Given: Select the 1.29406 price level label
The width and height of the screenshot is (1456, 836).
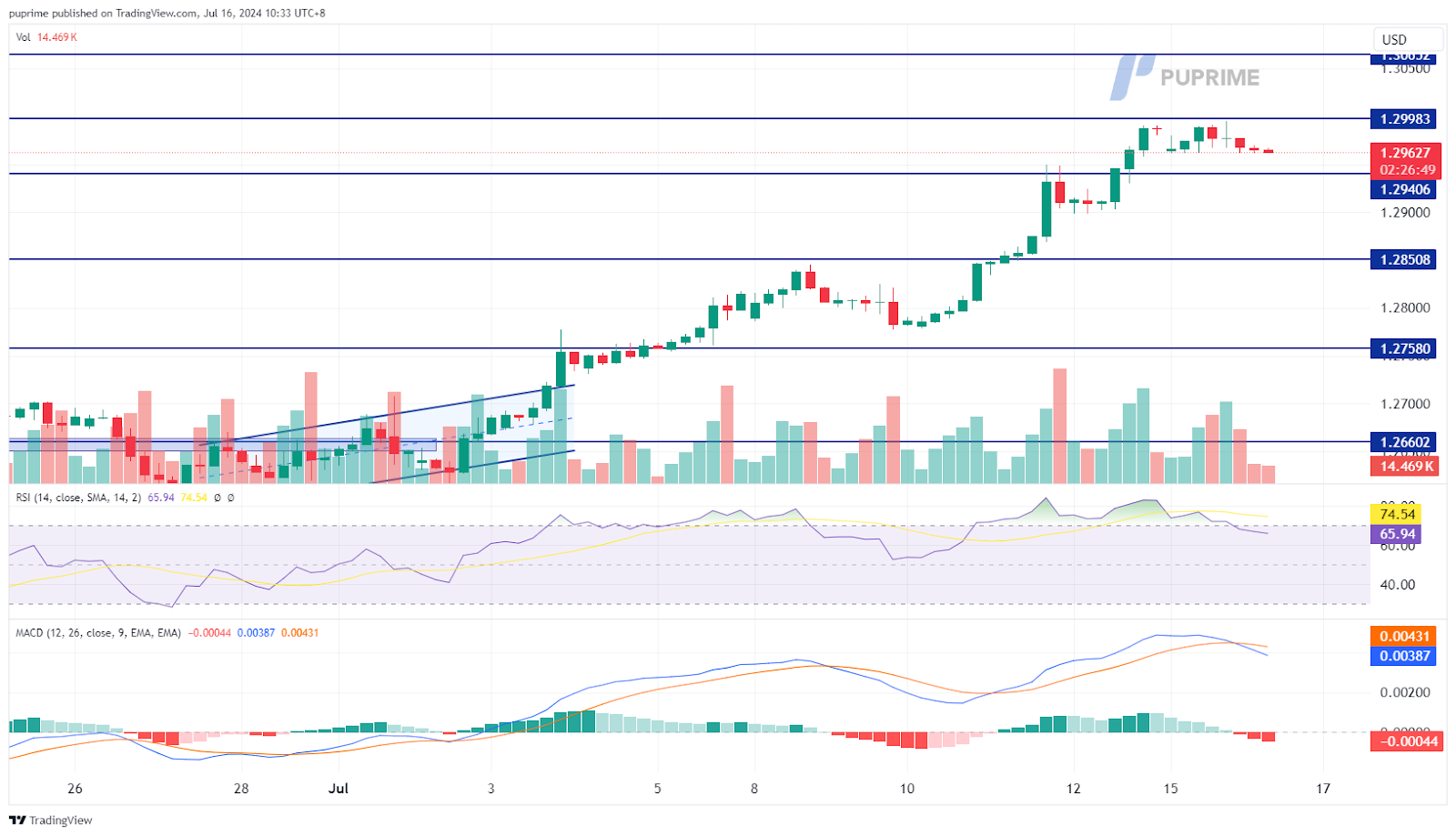Looking at the screenshot, I should (1404, 189).
